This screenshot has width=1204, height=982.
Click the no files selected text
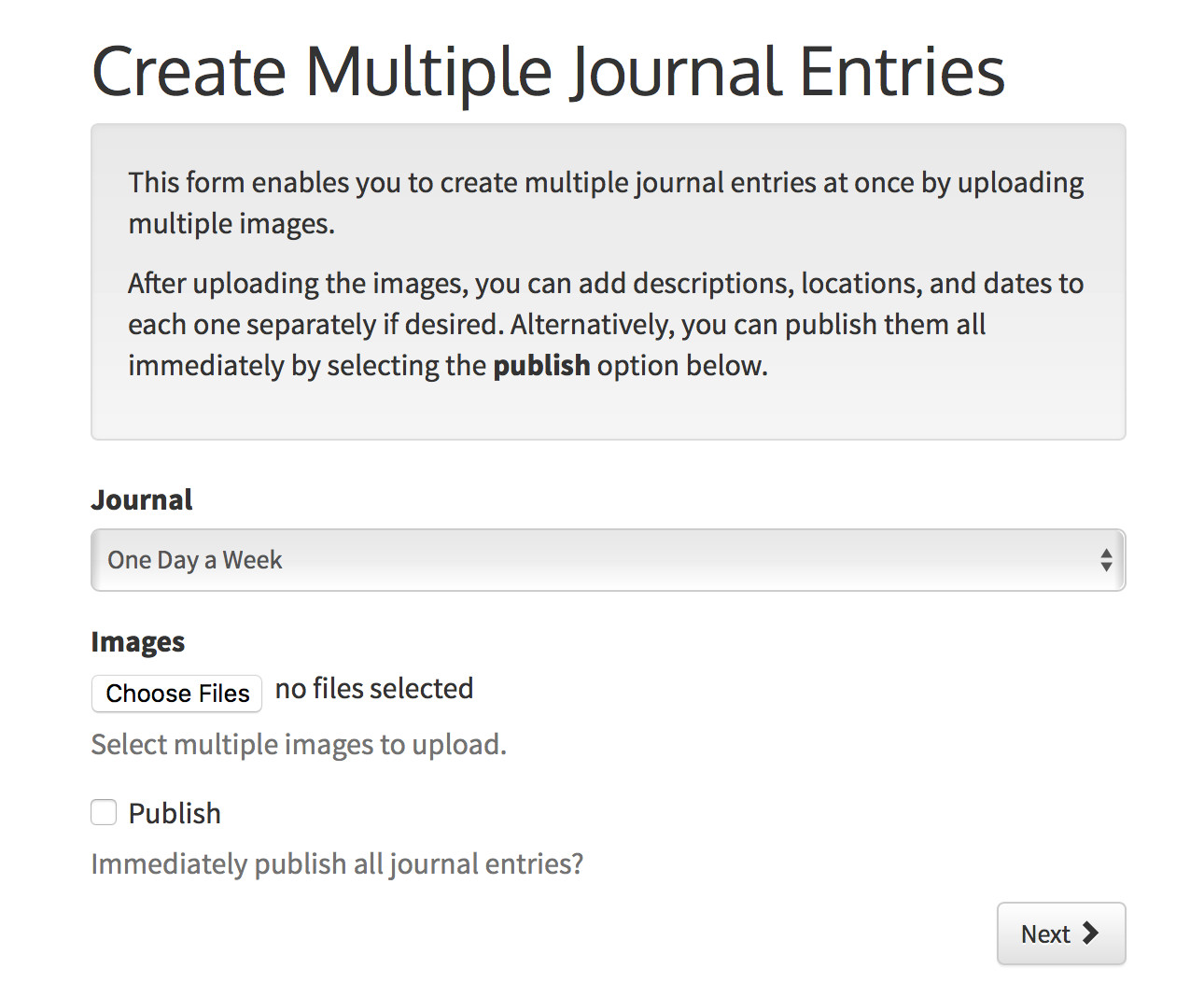tap(373, 688)
